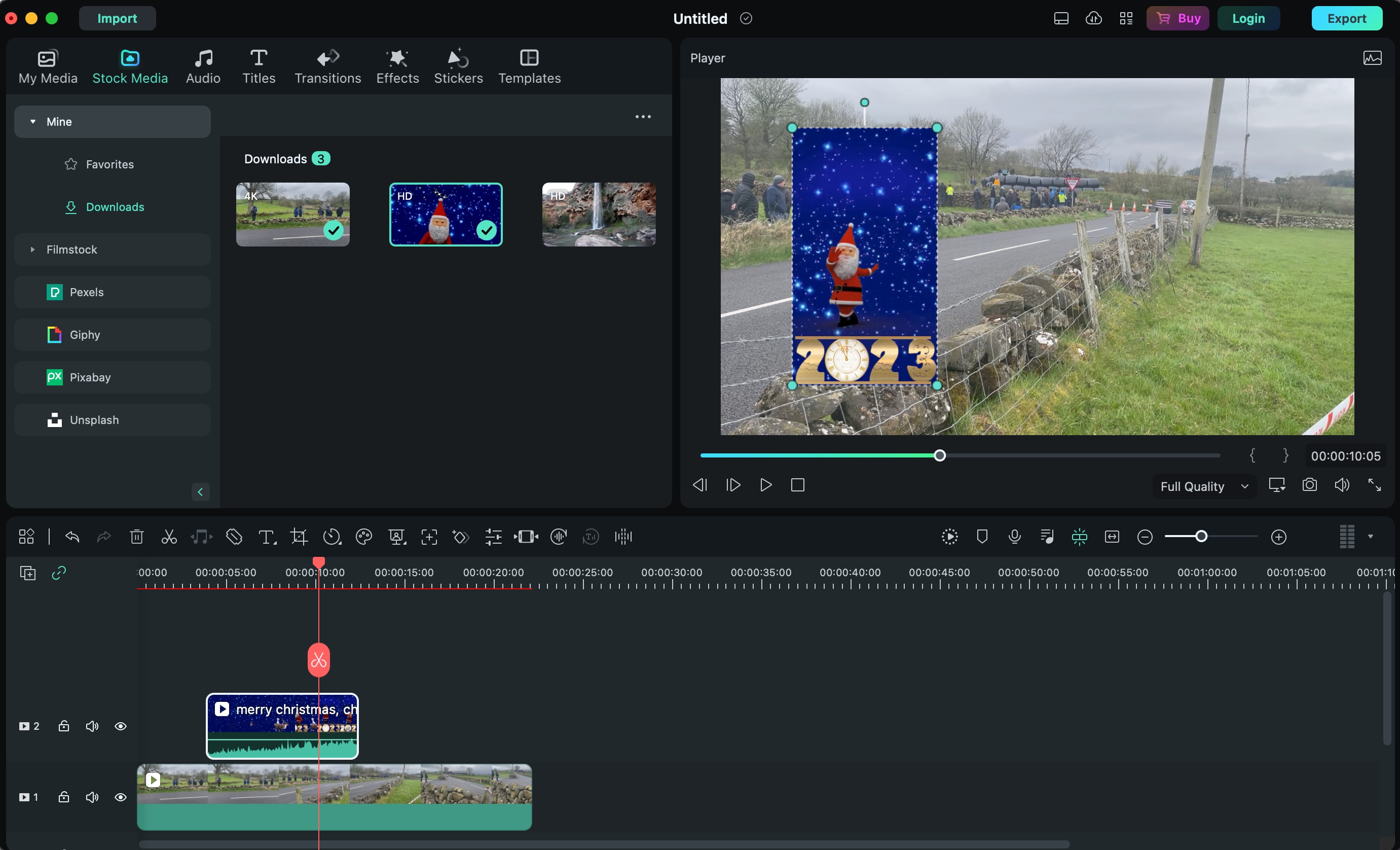Screen dimensions: 1400x850
Task: Click the Audio detach tool icon
Action: (201, 538)
